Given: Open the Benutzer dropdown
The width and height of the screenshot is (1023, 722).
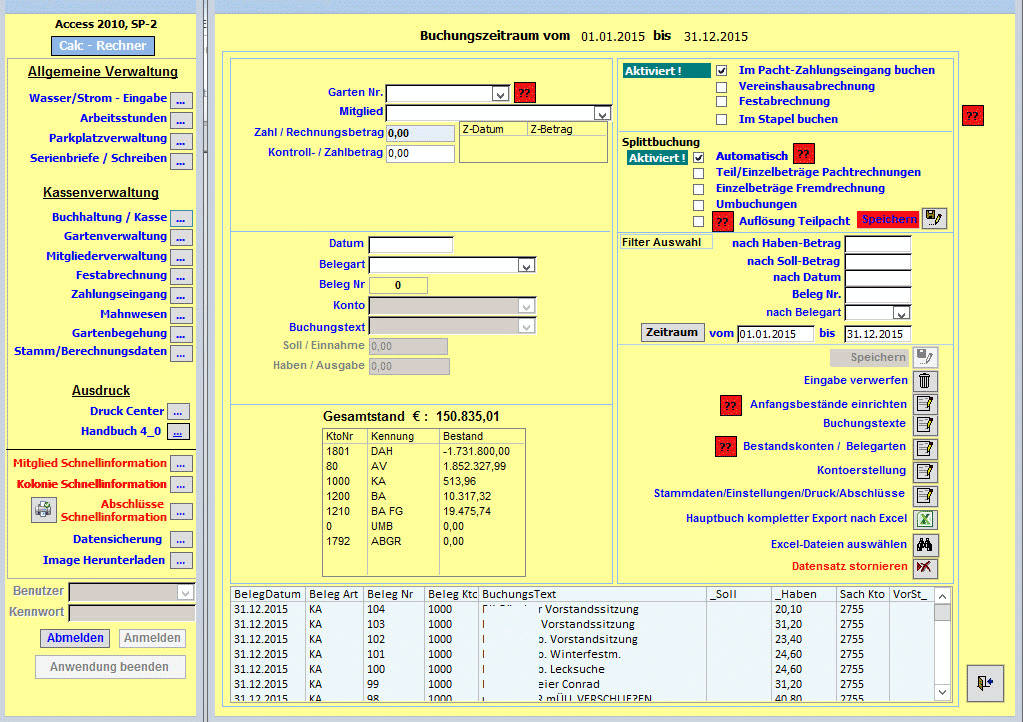Looking at the screenshot, I should (x=185, y=592).
